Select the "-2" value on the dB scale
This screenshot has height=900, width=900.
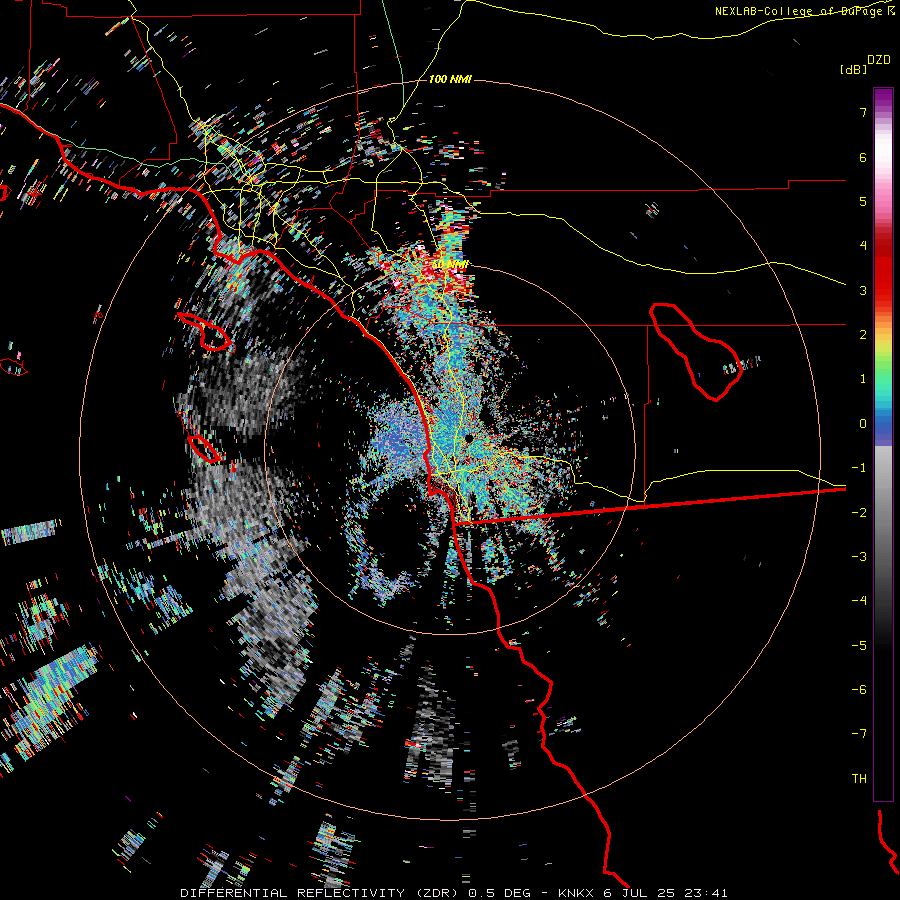(x=859, y=513)
